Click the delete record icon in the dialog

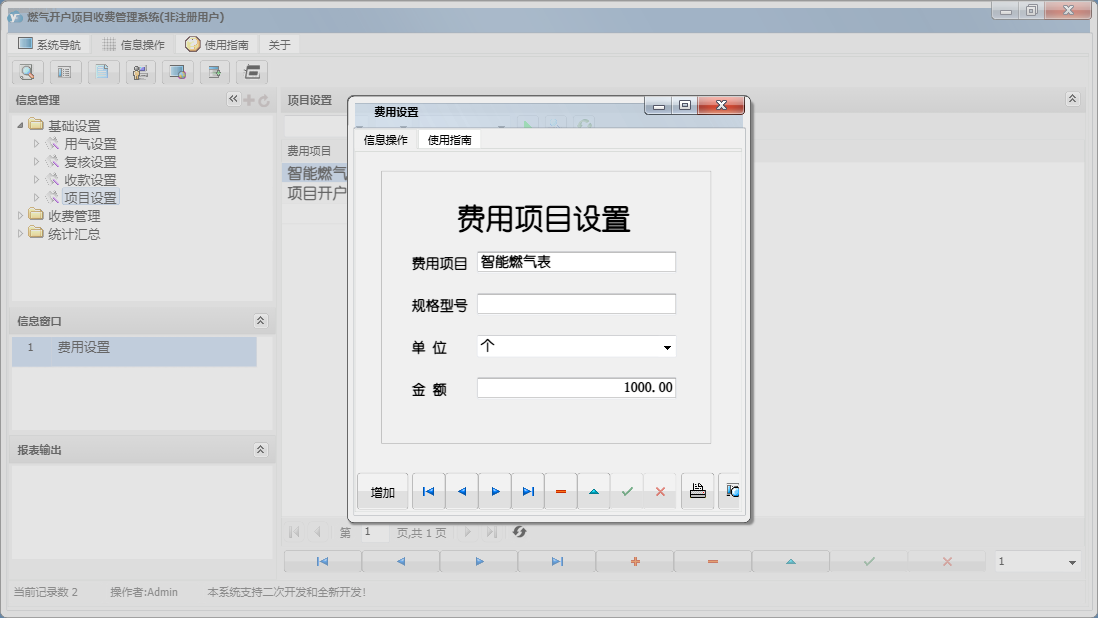click(x=560, y=491)
